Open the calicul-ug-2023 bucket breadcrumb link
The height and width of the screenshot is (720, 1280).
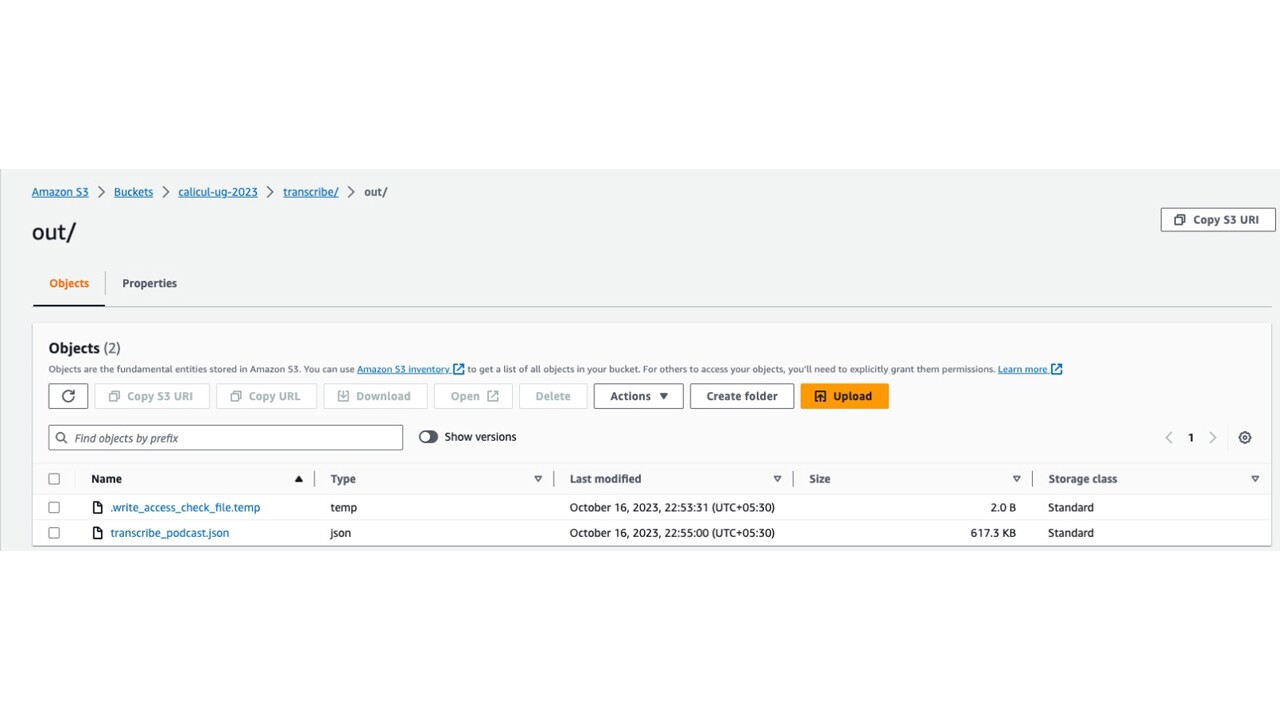(x=218, y=192)
